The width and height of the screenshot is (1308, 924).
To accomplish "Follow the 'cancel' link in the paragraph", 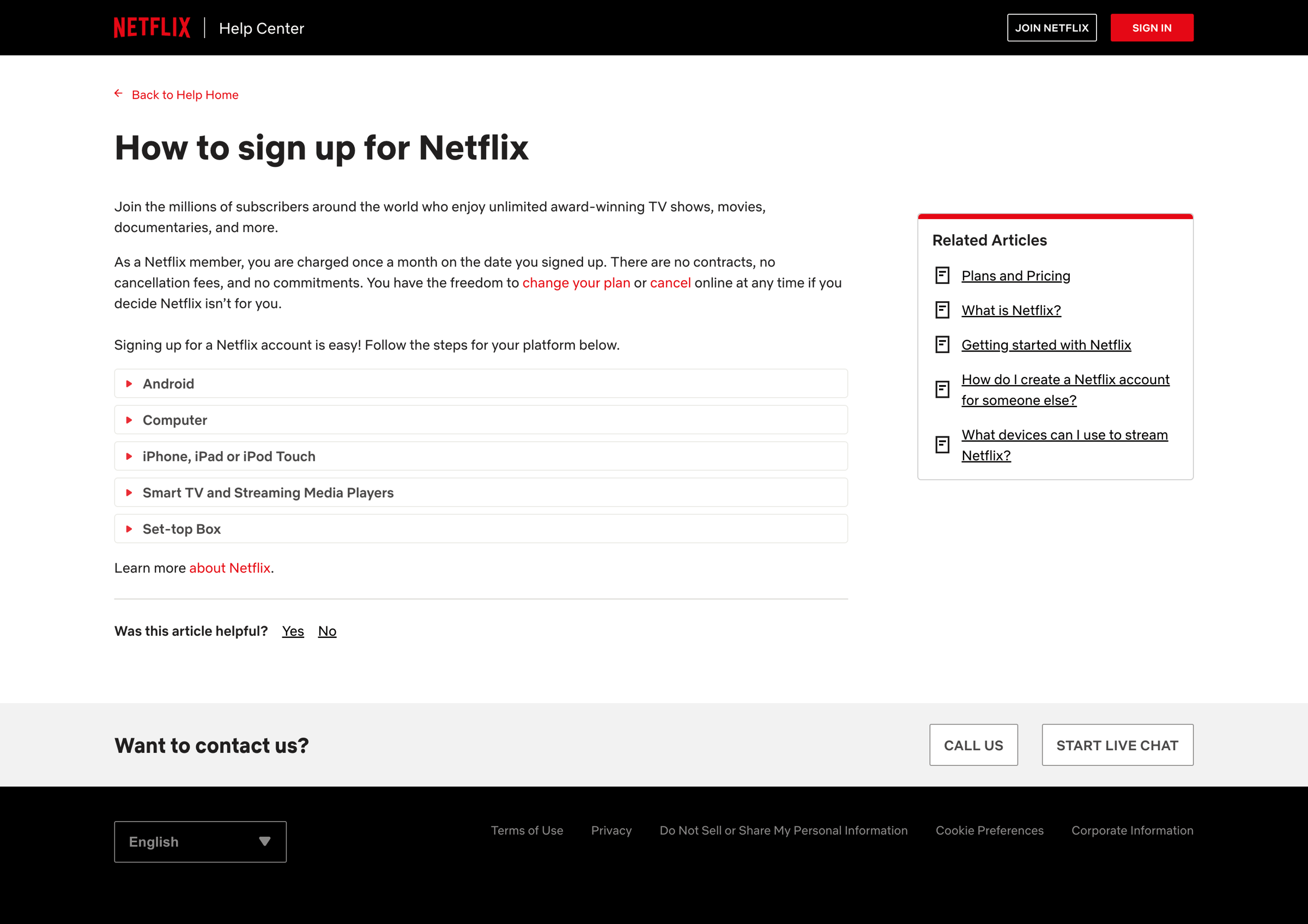I will (670, 283).
